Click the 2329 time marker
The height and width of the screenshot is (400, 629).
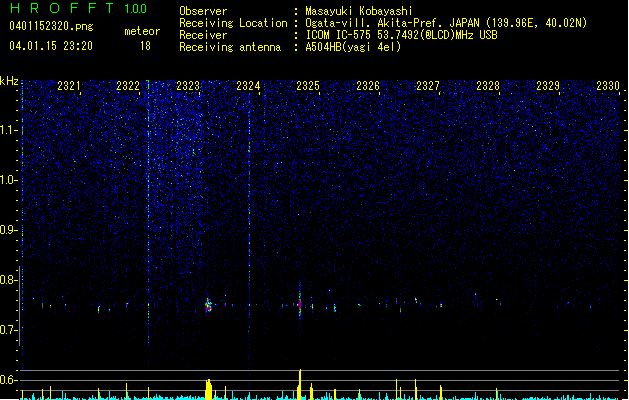coord(548,86)
